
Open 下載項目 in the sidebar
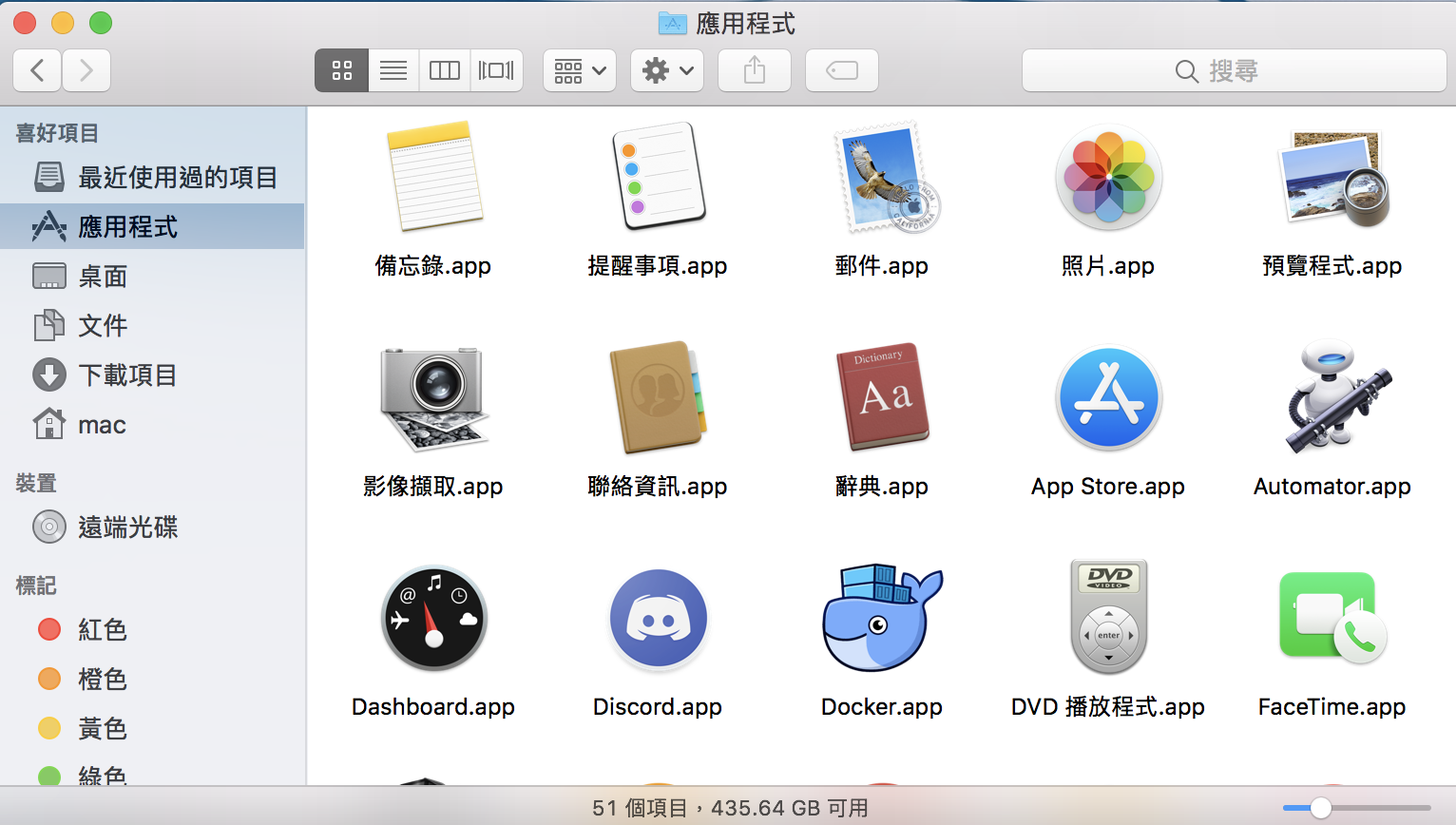tap(153, 374)
